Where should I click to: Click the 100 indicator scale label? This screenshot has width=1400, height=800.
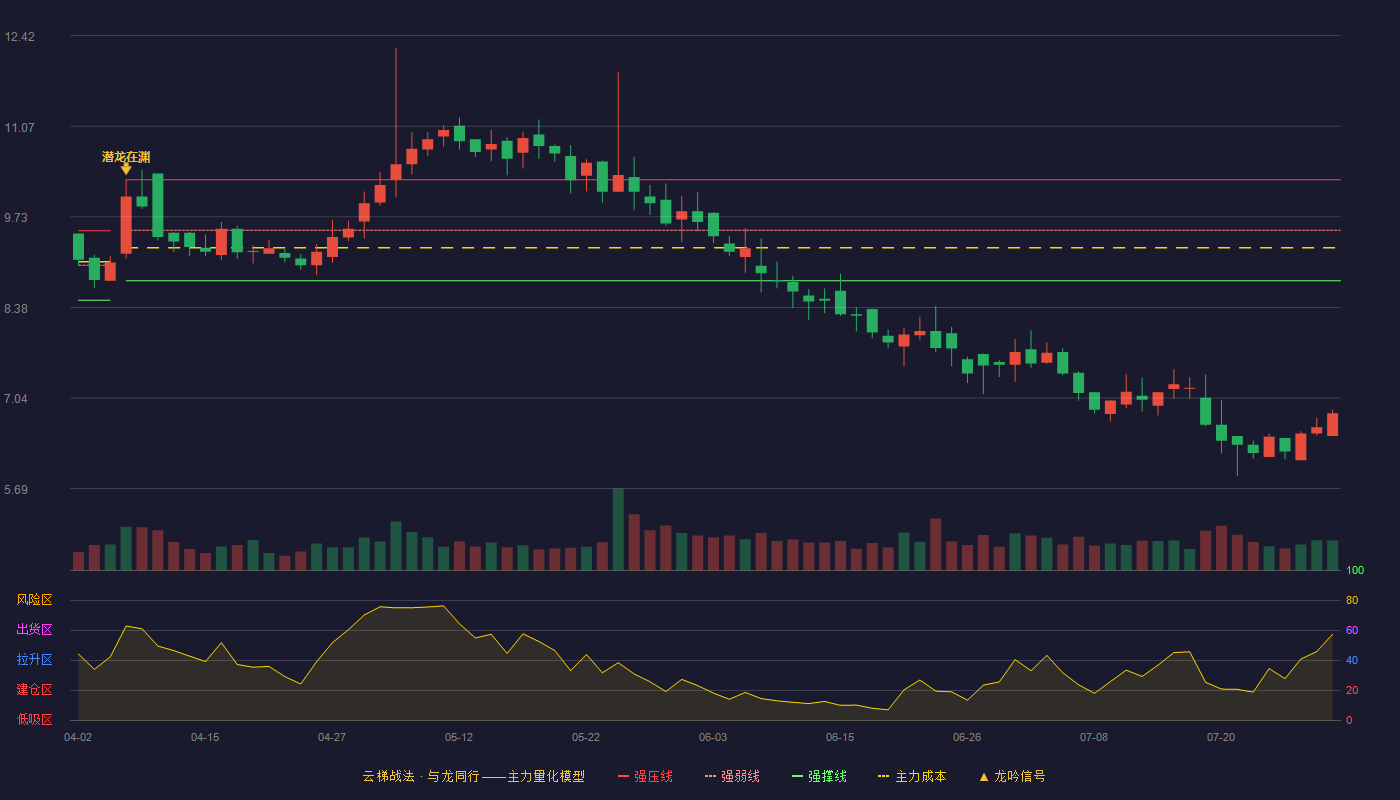1355,571
